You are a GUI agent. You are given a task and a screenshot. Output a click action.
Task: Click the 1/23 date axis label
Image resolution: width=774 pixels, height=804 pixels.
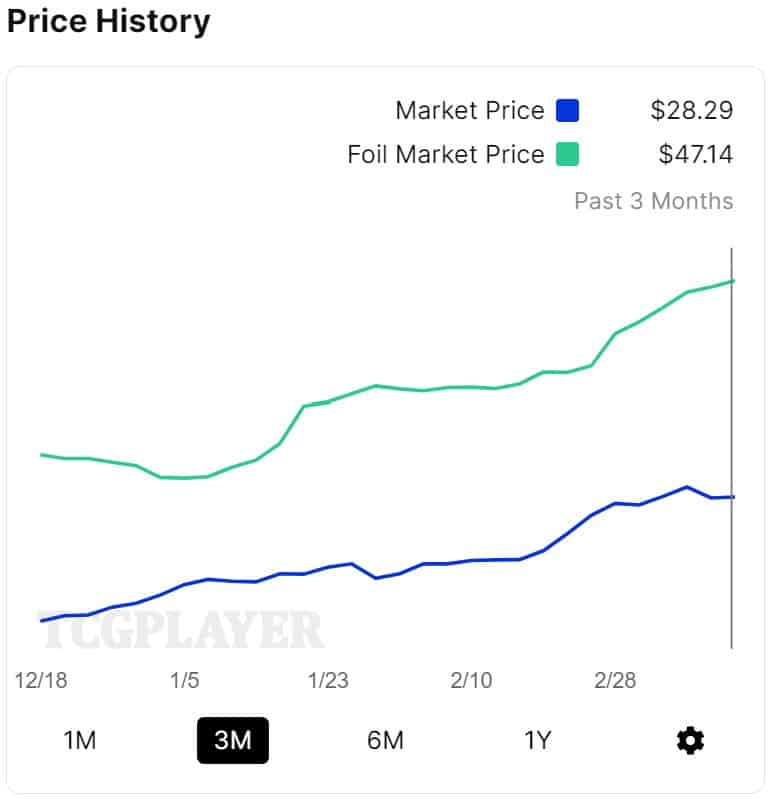[x=328, y=681]
